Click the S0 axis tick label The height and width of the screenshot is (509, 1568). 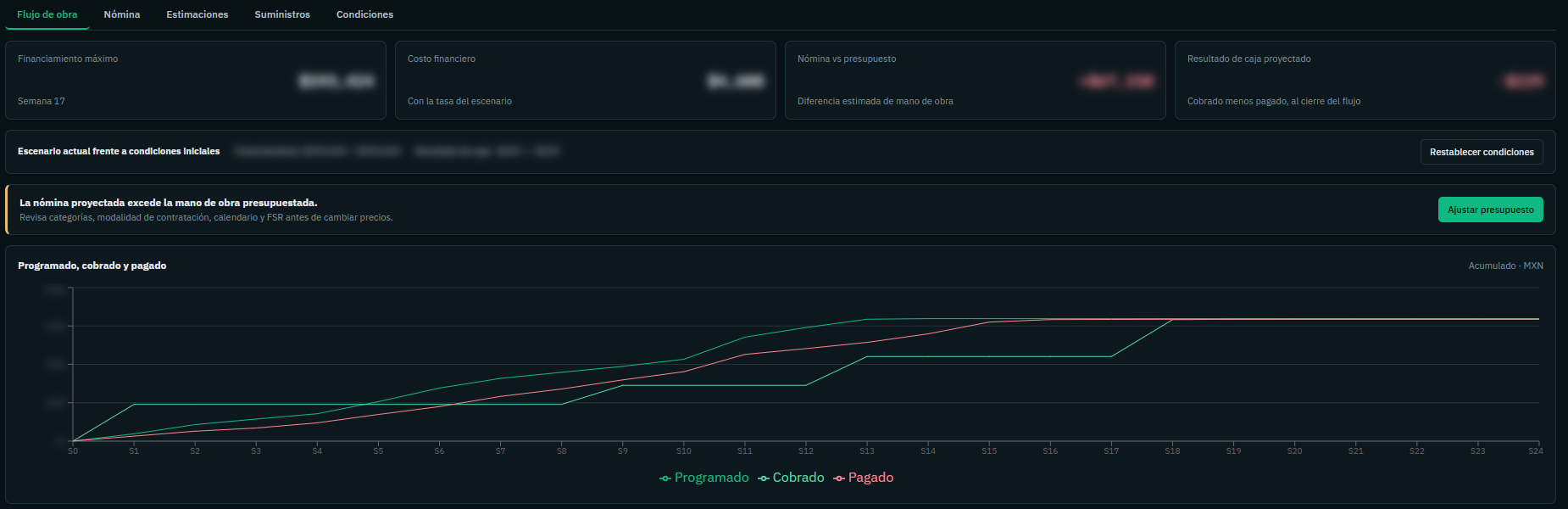(73, 451)
